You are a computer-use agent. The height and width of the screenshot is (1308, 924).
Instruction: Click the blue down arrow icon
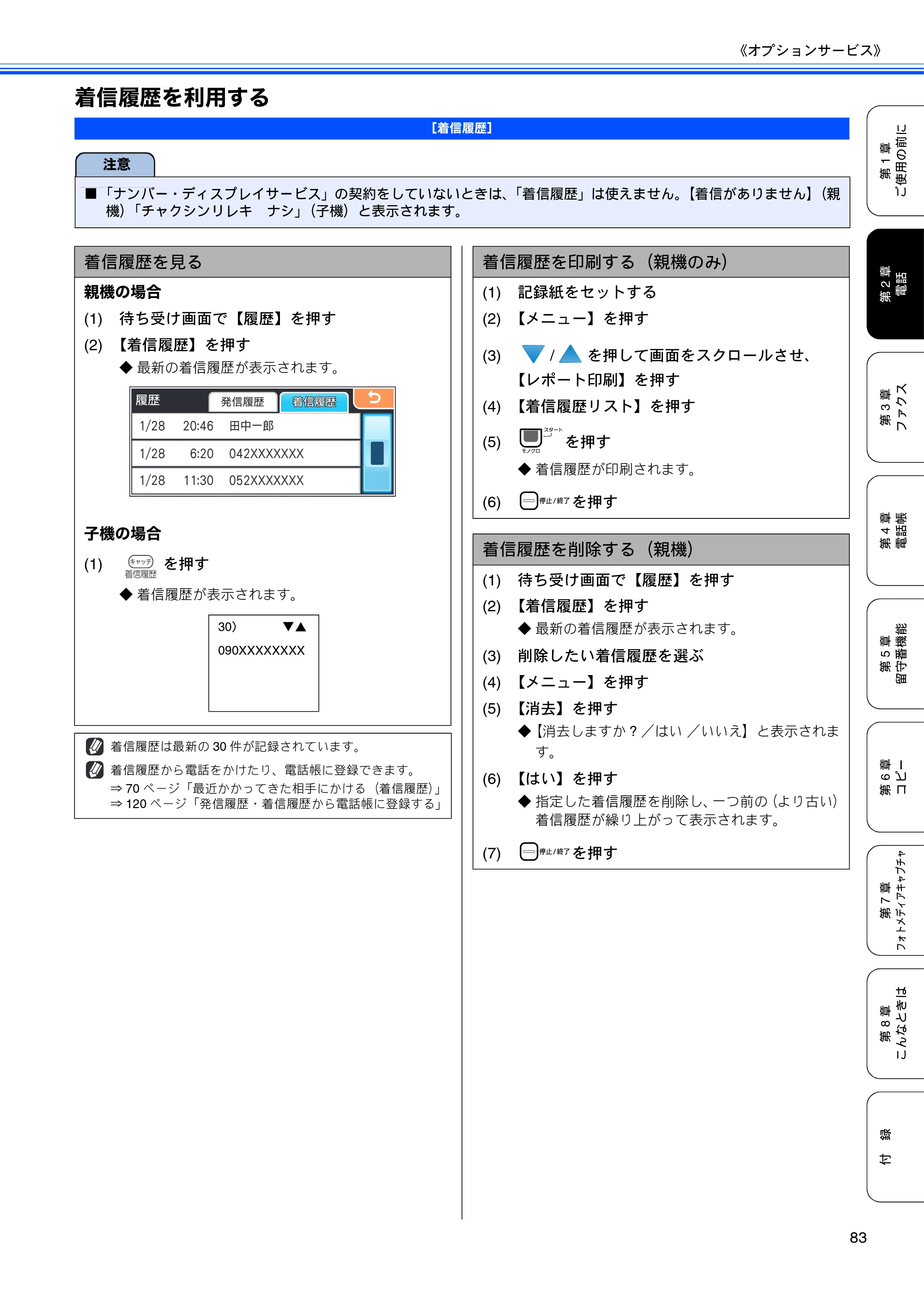[533, 354]
